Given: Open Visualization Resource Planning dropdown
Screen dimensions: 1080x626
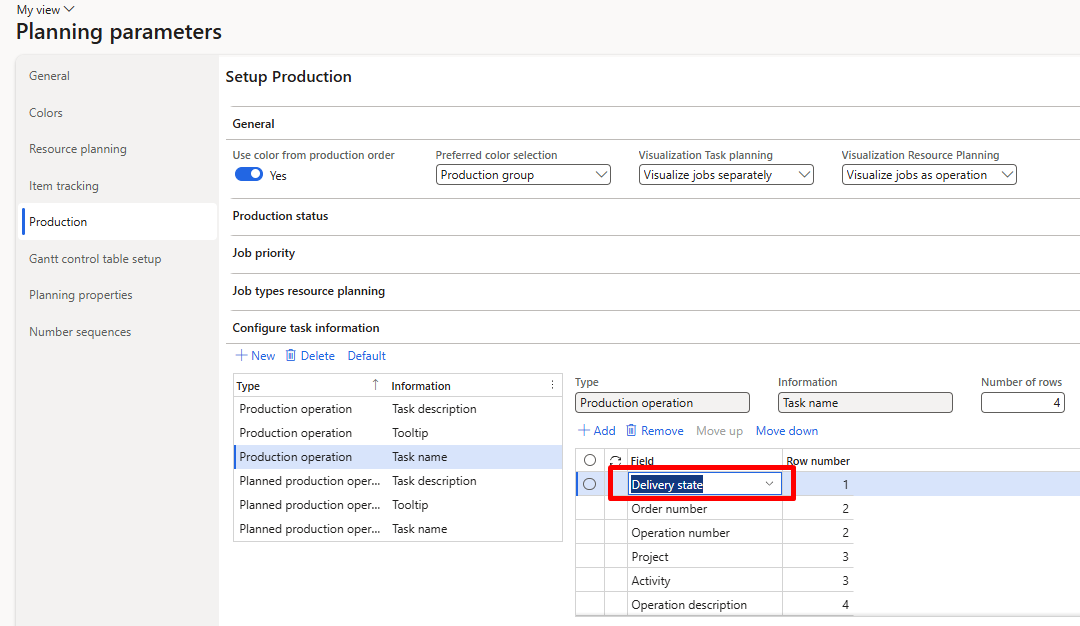Looking at the screenshot, I should [x=928, y=175].
